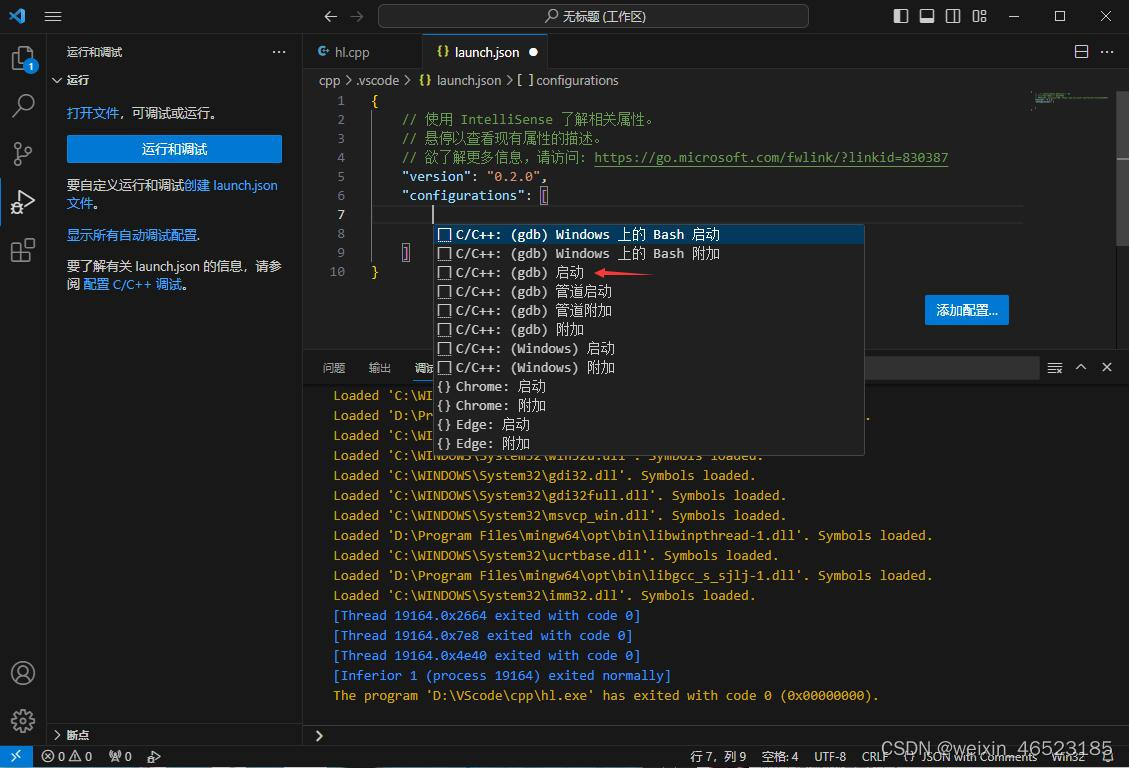Open the Extensions view icon

(x=23, y=250)
